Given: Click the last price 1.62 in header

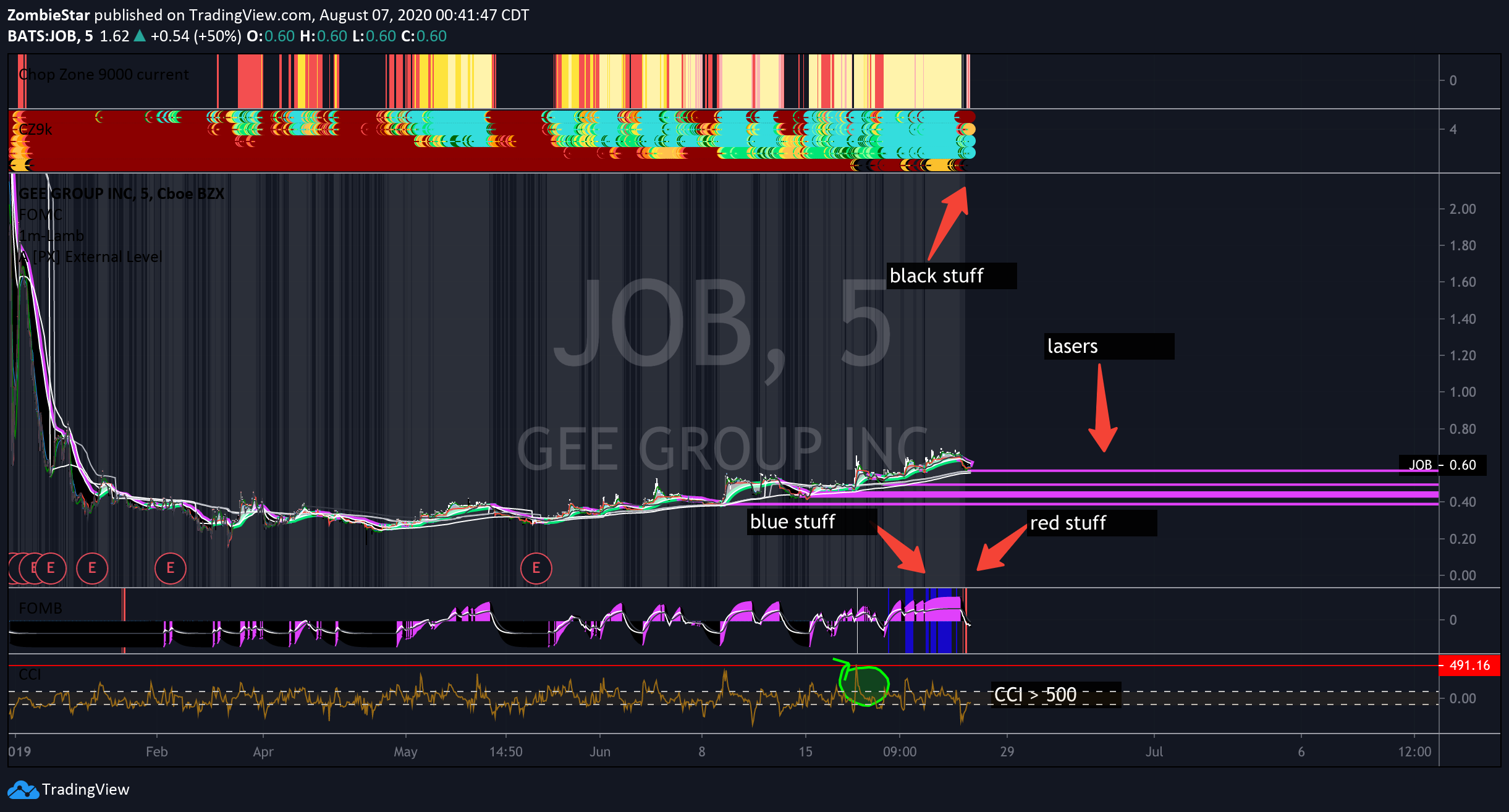Looking at the screenshot, I should pos(114,36).
